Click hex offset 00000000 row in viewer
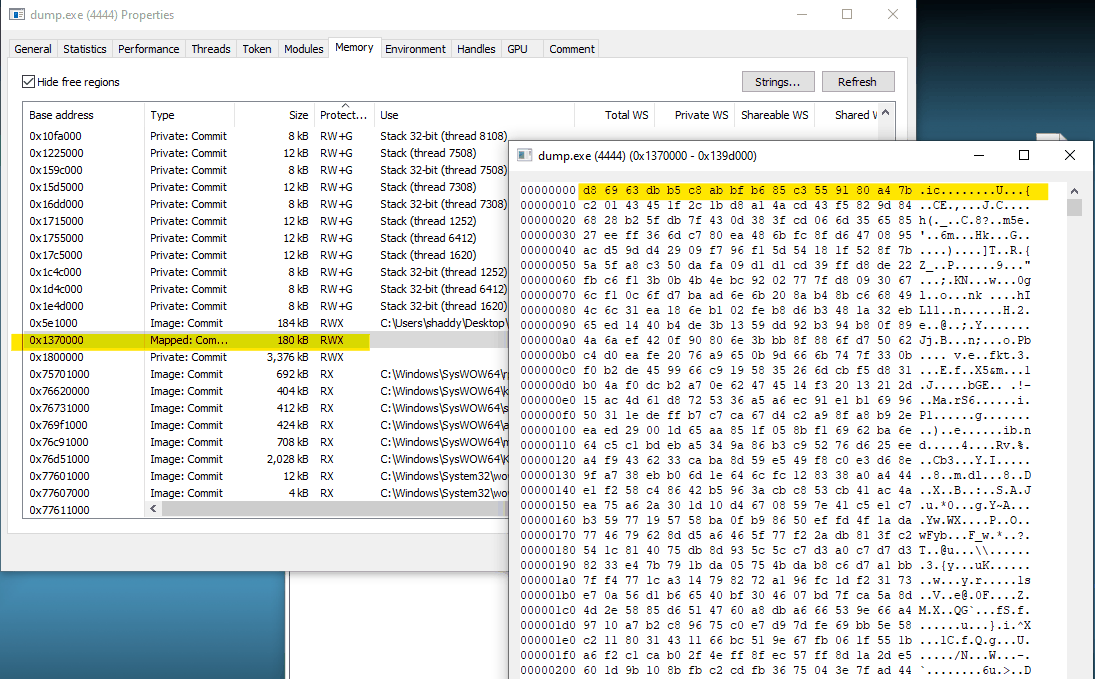 point(776,191)
